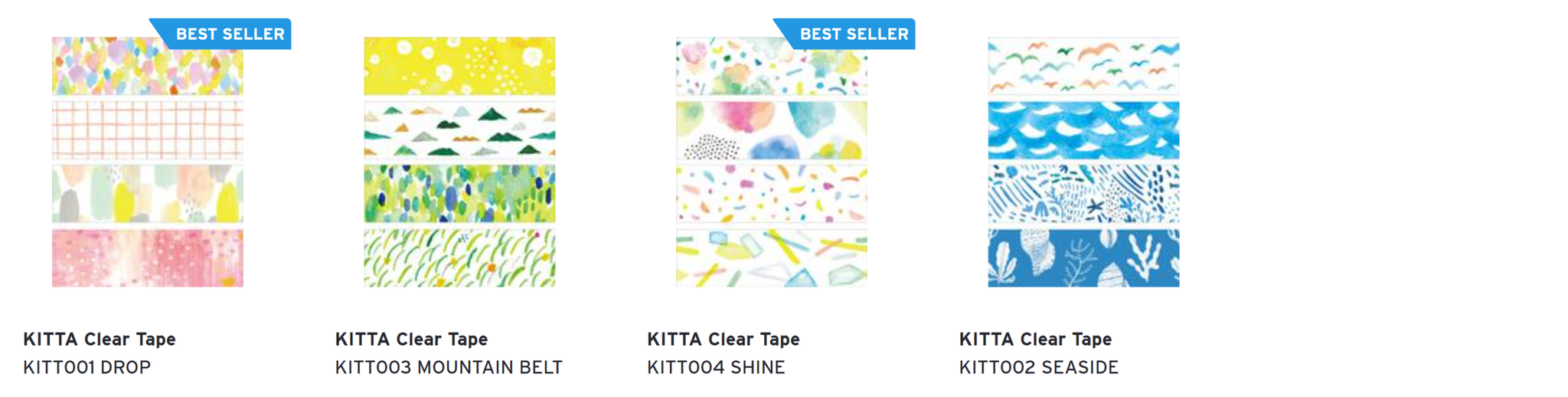Viewport: 1568px width, 397px height.
Task: Click the BEST SELLER badge on SHINE
Action: click(x=845, y=34)
